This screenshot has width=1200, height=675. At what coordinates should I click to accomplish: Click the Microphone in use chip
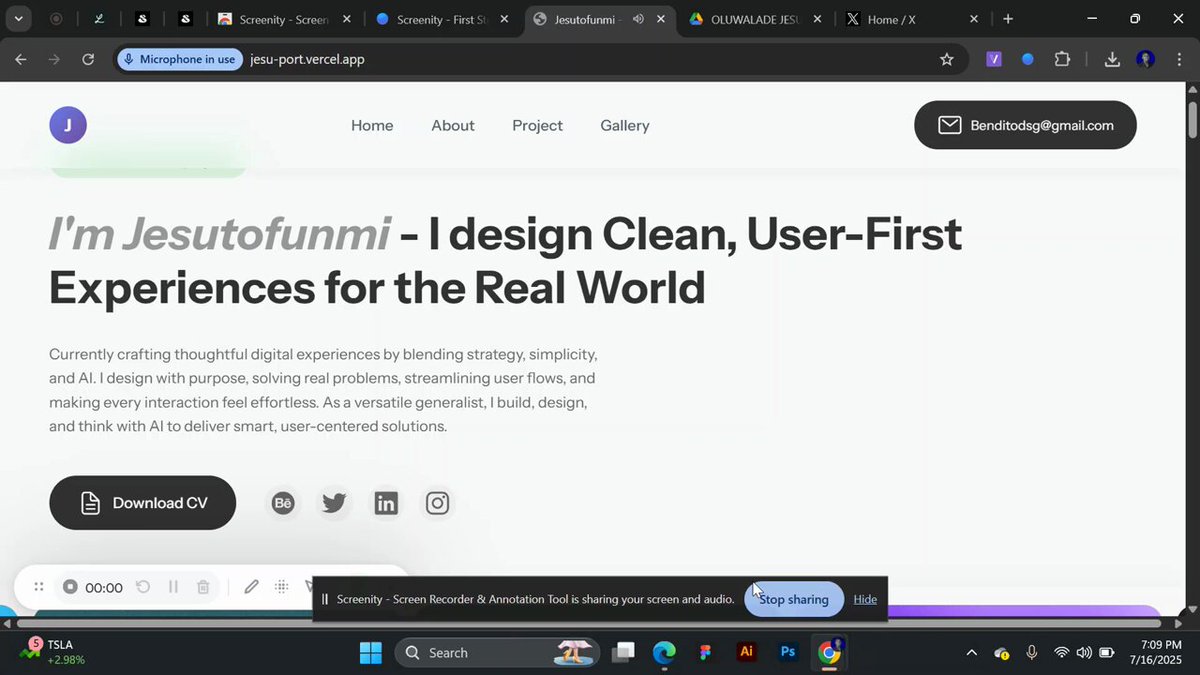tap(179, 59)
